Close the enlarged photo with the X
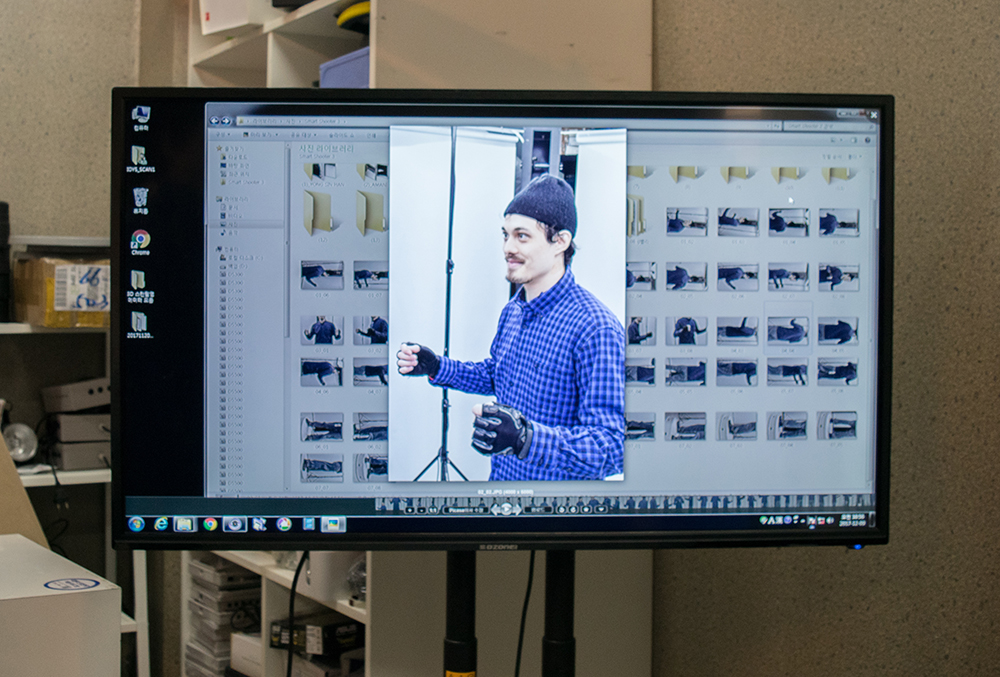Image resolution: width=1000 pixels, height=677 pixels. (874, 115)
